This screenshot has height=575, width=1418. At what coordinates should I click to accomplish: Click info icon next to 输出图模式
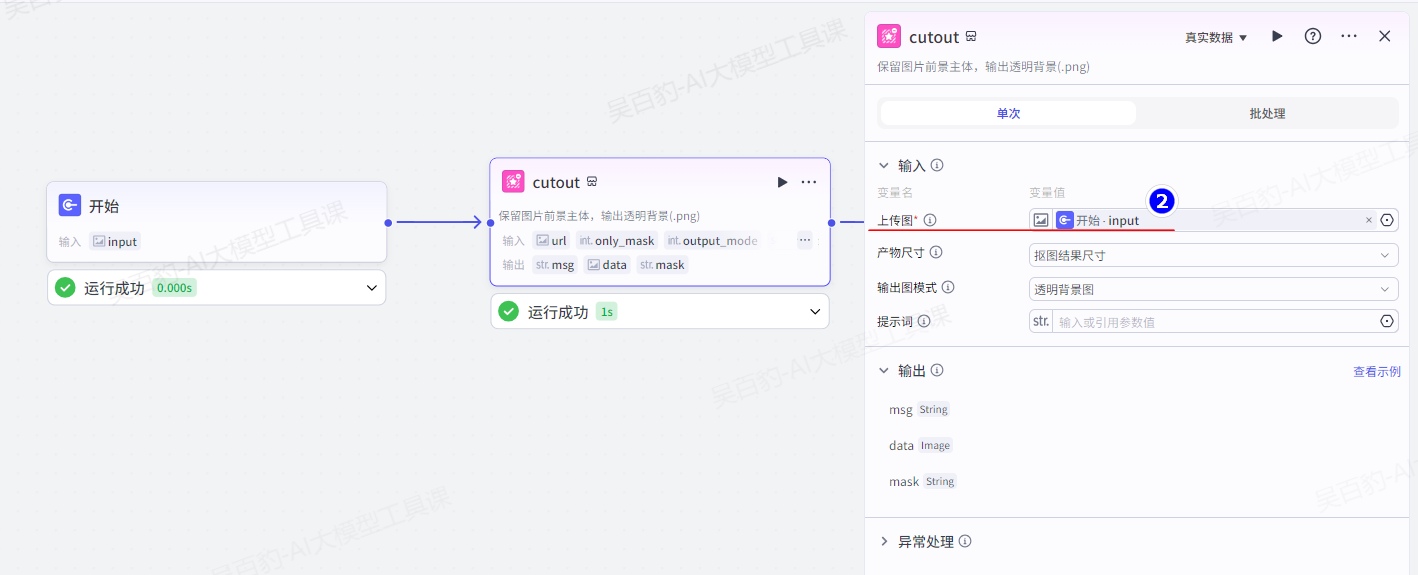[948, 287]
